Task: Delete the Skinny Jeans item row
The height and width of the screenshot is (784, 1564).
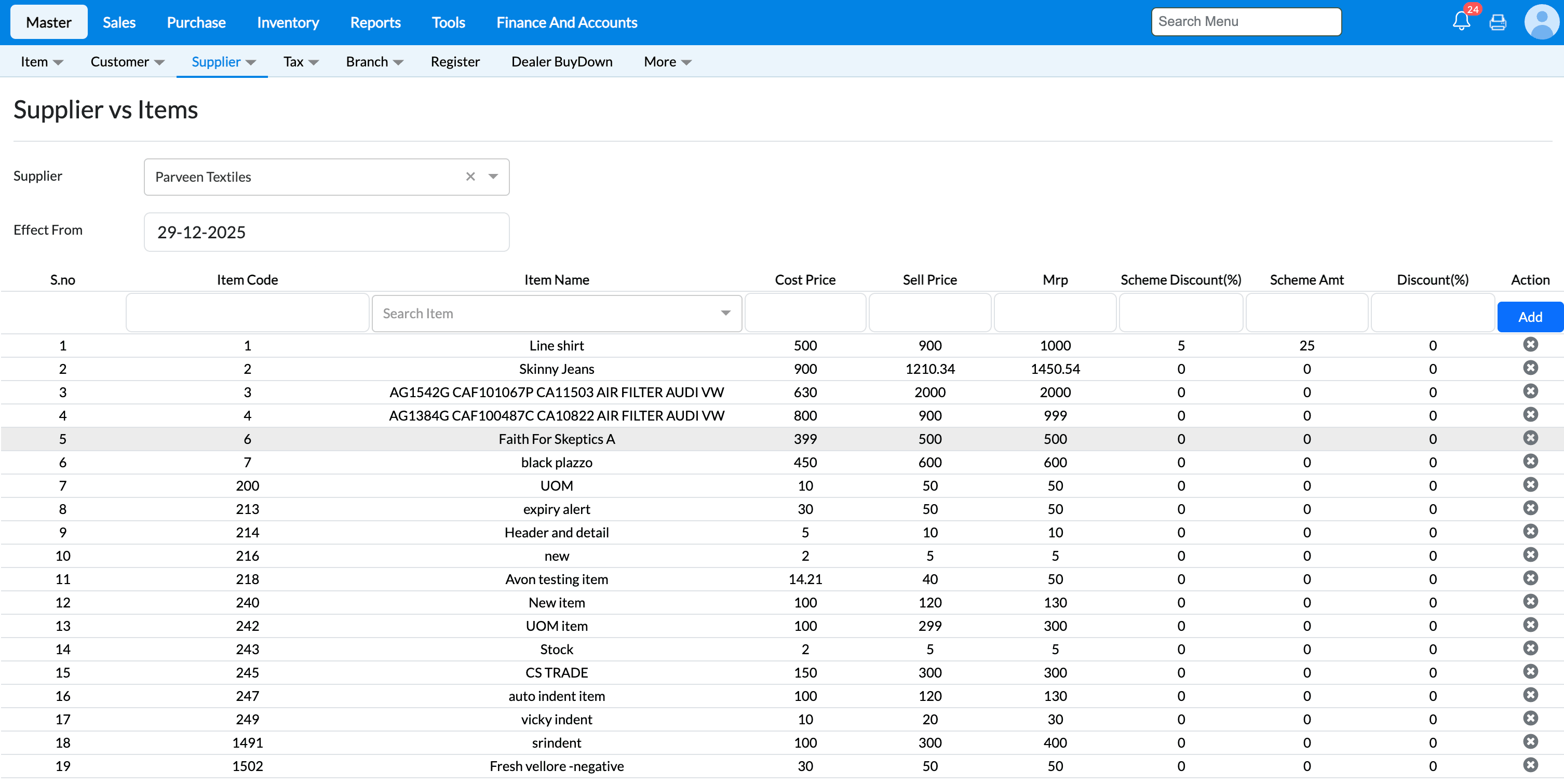Action: click(x=1530, y=368)
